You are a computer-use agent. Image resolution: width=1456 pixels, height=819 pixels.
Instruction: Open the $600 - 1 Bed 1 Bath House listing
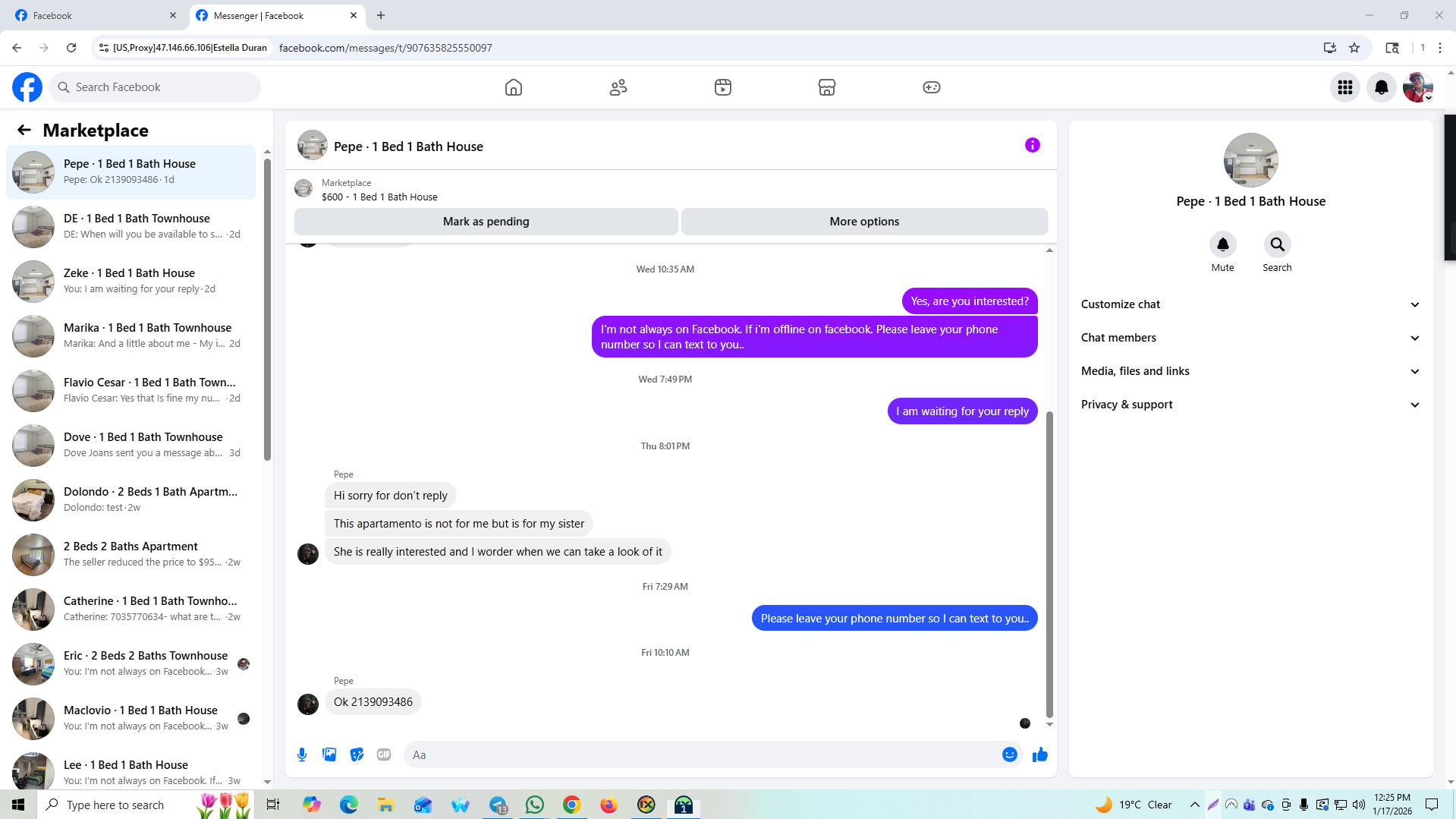pyautogui.click(x=379, y=197)
